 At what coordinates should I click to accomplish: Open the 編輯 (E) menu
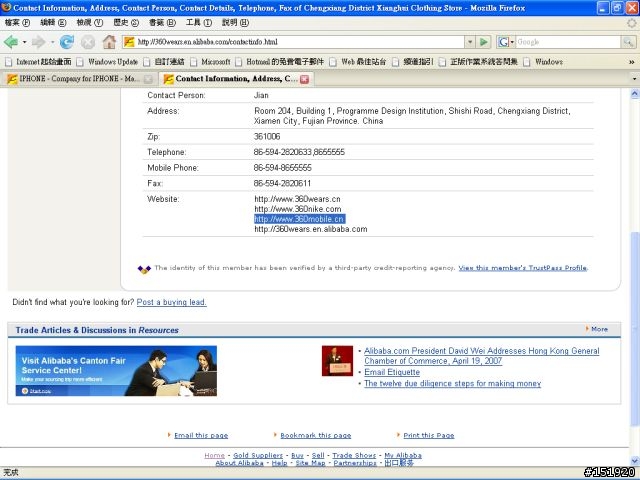click(x=53, y=22)
